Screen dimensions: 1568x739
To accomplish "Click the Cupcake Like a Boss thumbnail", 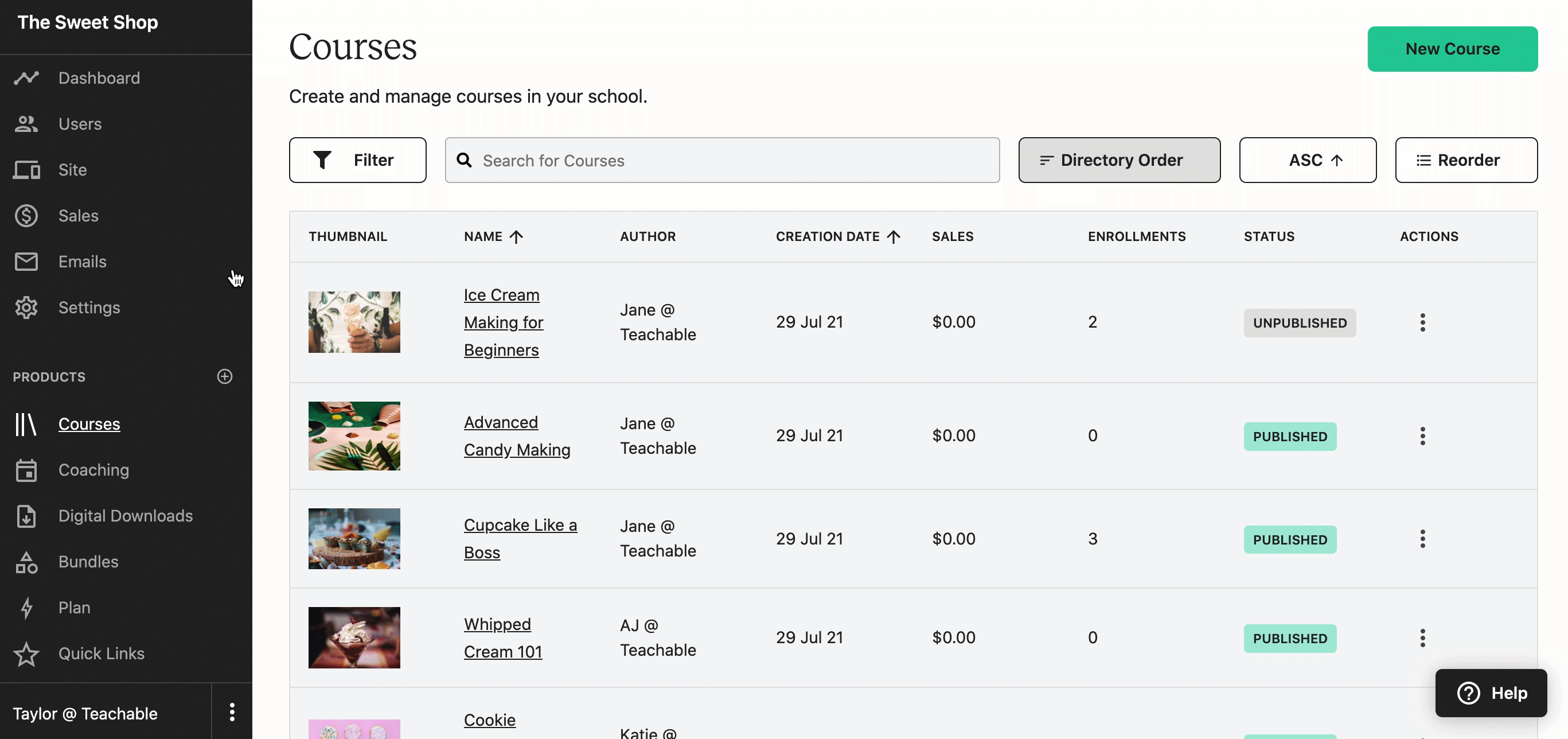I will pos(354,539).
